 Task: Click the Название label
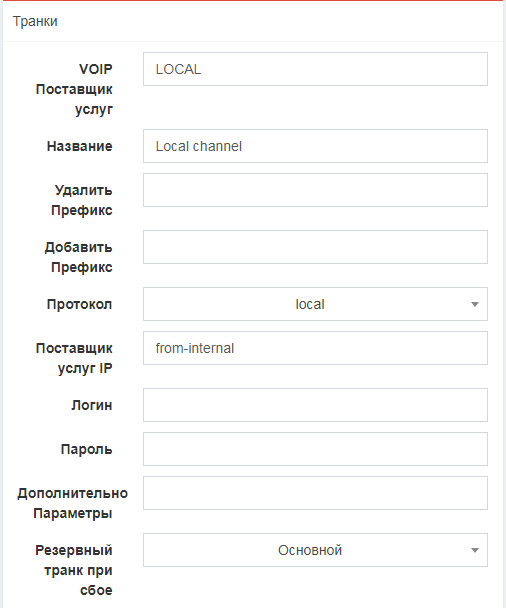click(79, 146)
